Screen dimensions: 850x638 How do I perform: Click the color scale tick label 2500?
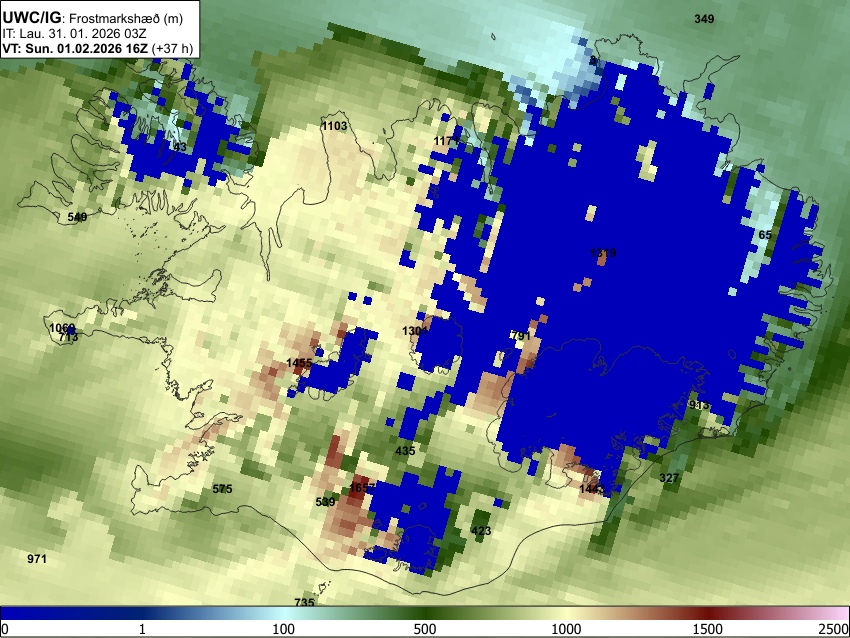(x=834, y=629)
